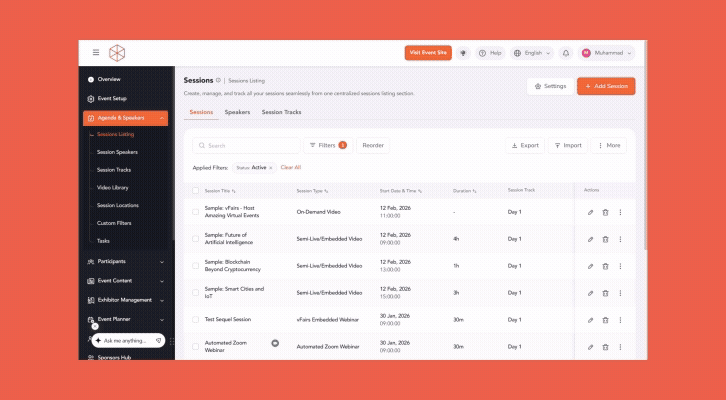Click the Visit Event Site button
726x400 pixels.
click(x=428, y=53)
